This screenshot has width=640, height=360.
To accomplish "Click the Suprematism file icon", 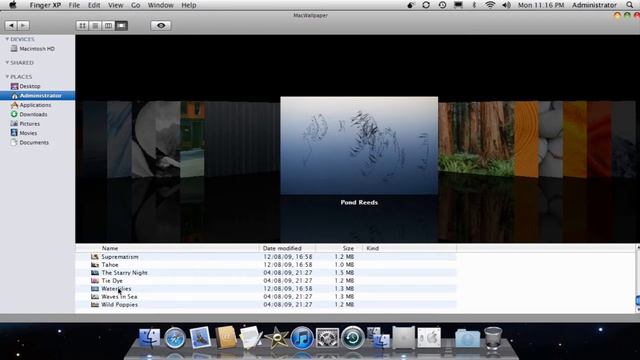I will (x=95, y=257).
